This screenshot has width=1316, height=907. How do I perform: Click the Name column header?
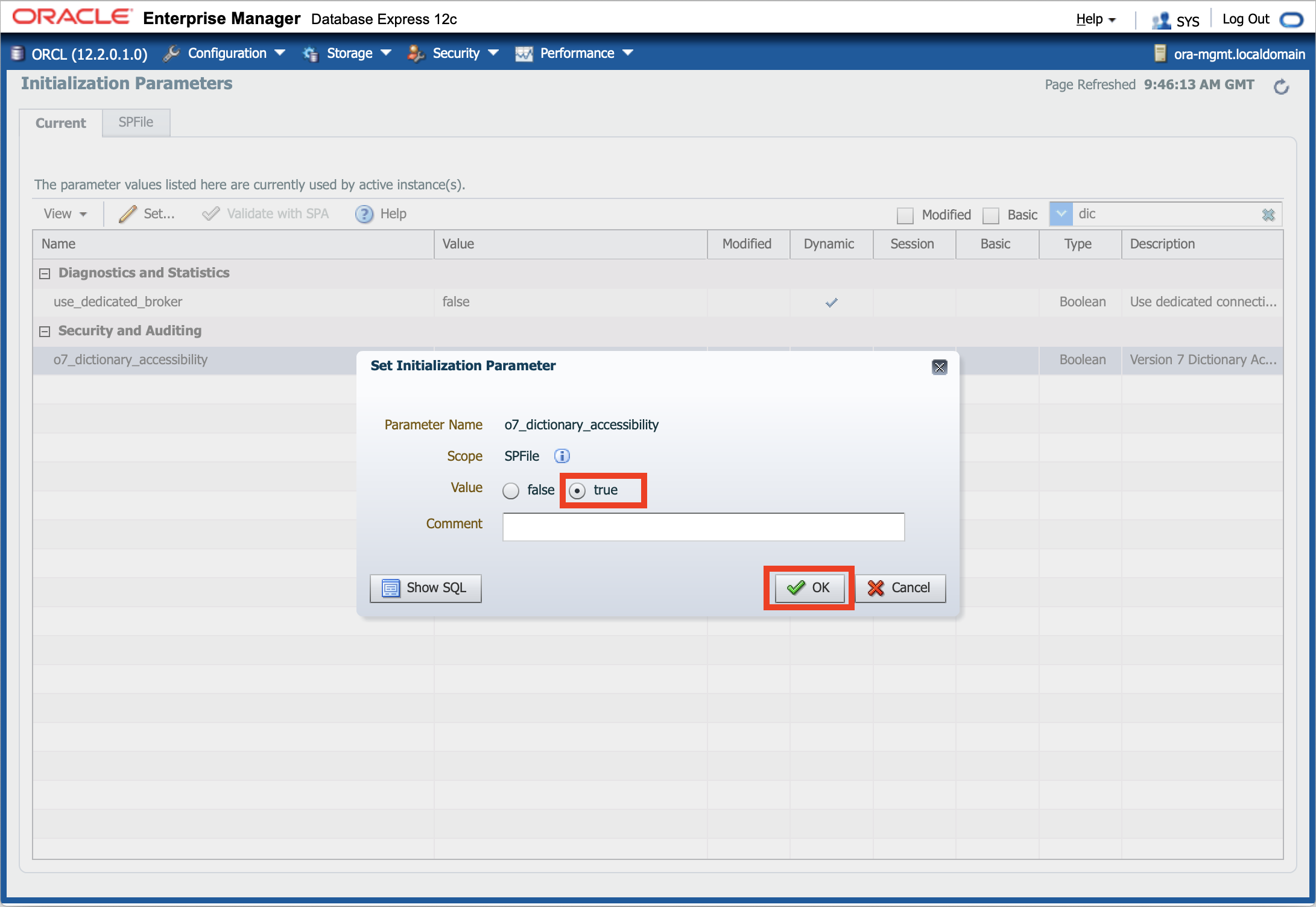click(x=233, y=244)
